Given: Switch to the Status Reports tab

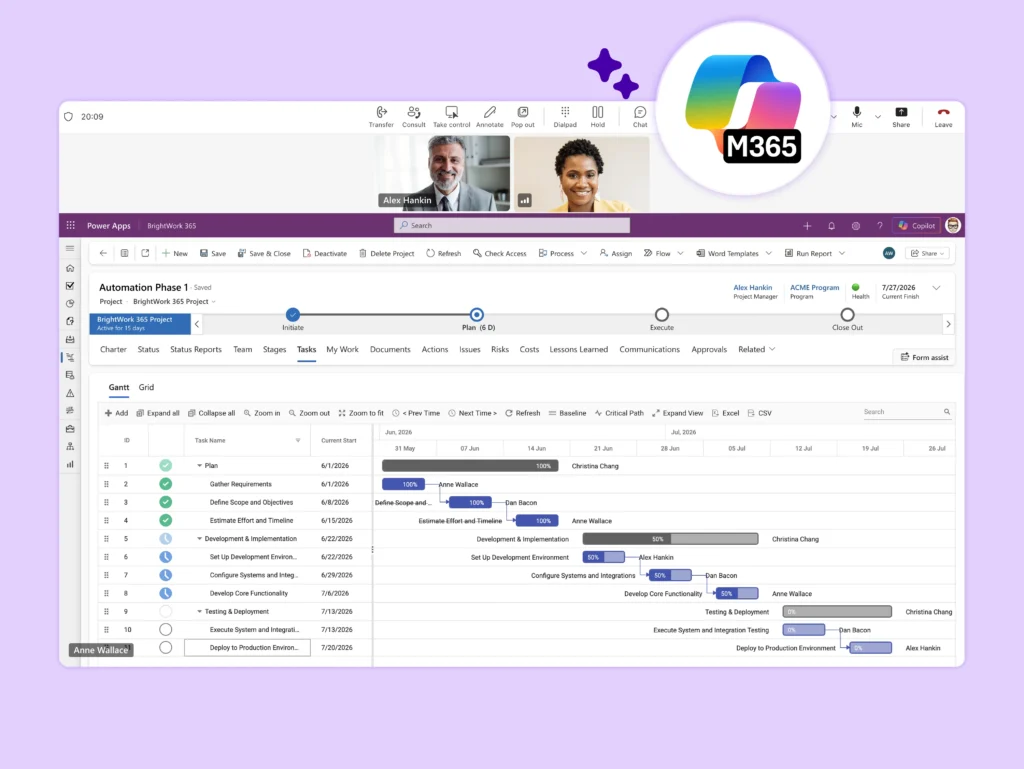Looking at the screenshot, I should 196,350.
